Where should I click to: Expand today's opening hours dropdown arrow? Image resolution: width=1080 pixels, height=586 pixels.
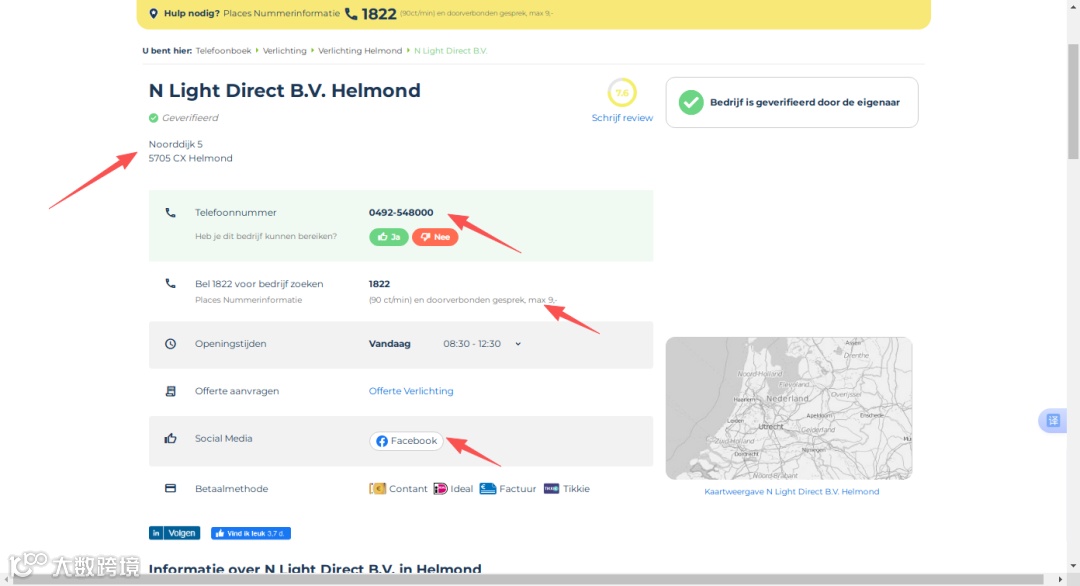coord(518,344)
